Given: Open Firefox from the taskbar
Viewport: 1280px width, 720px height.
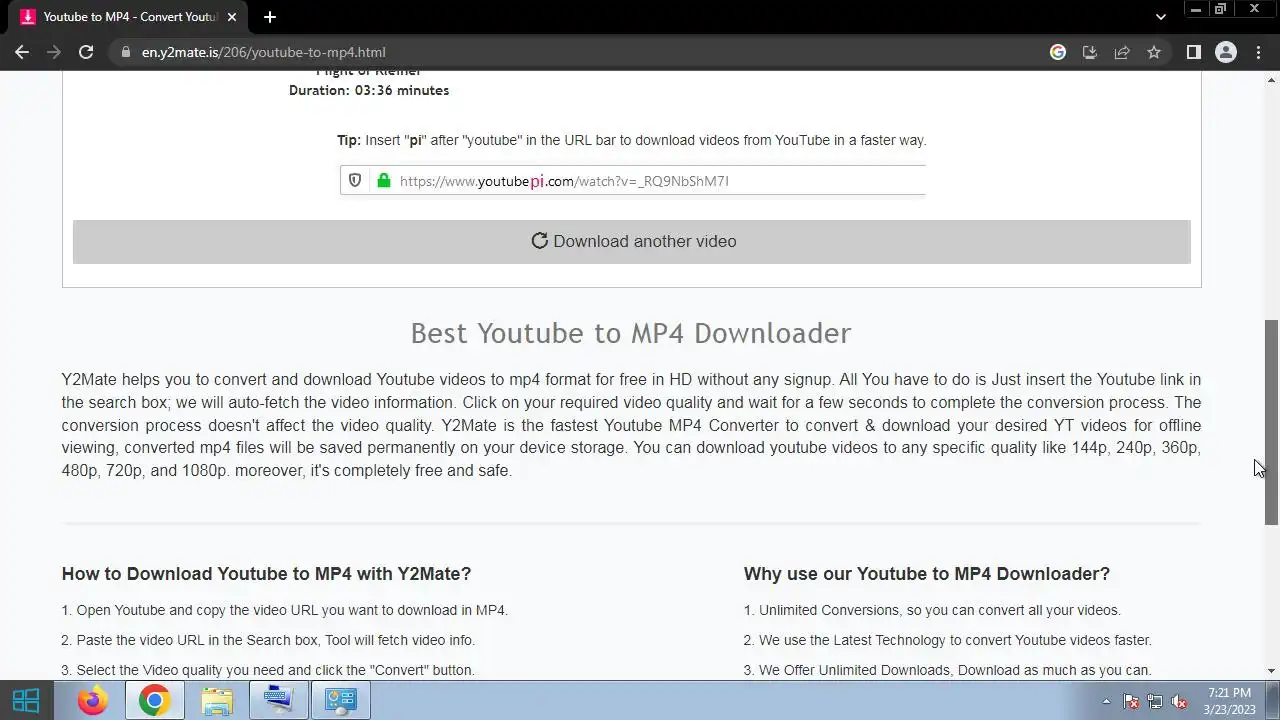Looking at the screenshot, I should (92, 700).
